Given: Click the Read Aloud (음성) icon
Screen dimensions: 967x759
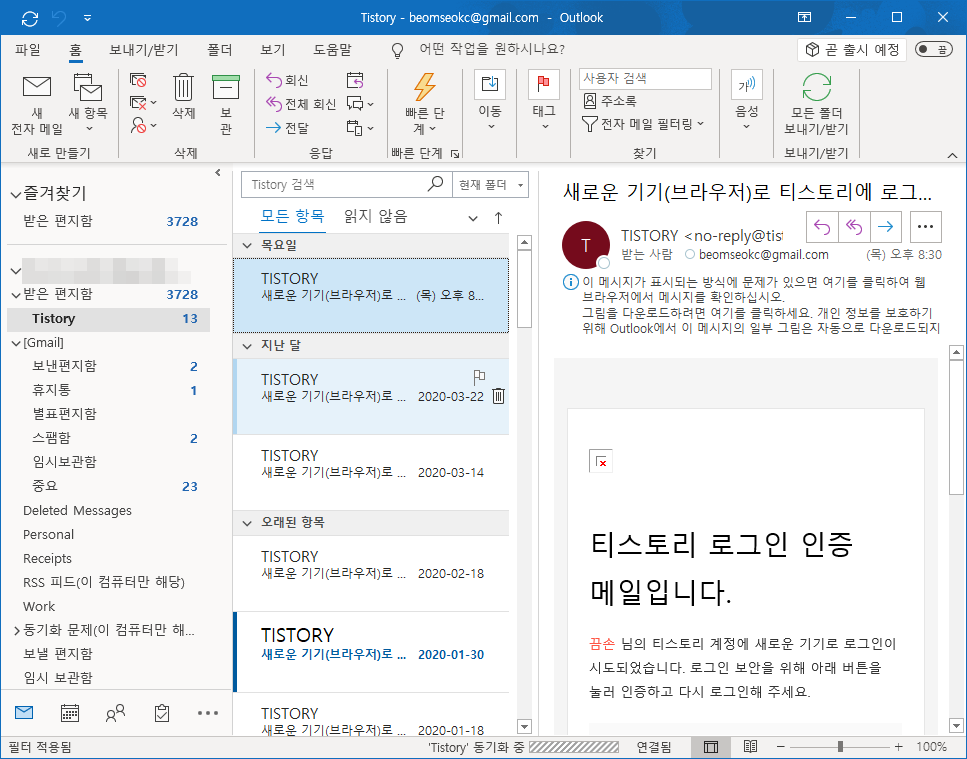Looking at the screenshot, I should [x=746, y=84].
